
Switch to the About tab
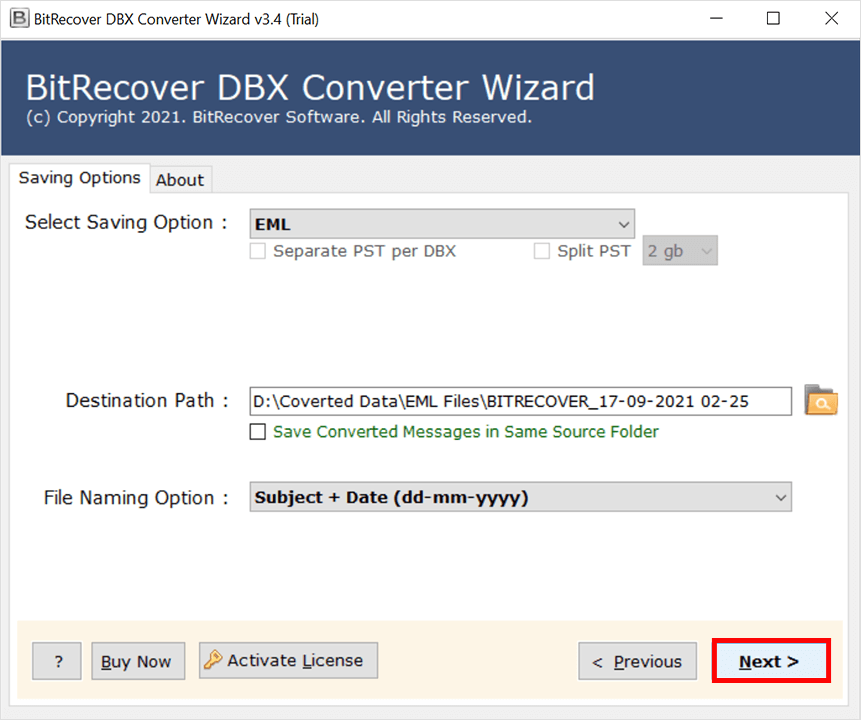(180, 180)
